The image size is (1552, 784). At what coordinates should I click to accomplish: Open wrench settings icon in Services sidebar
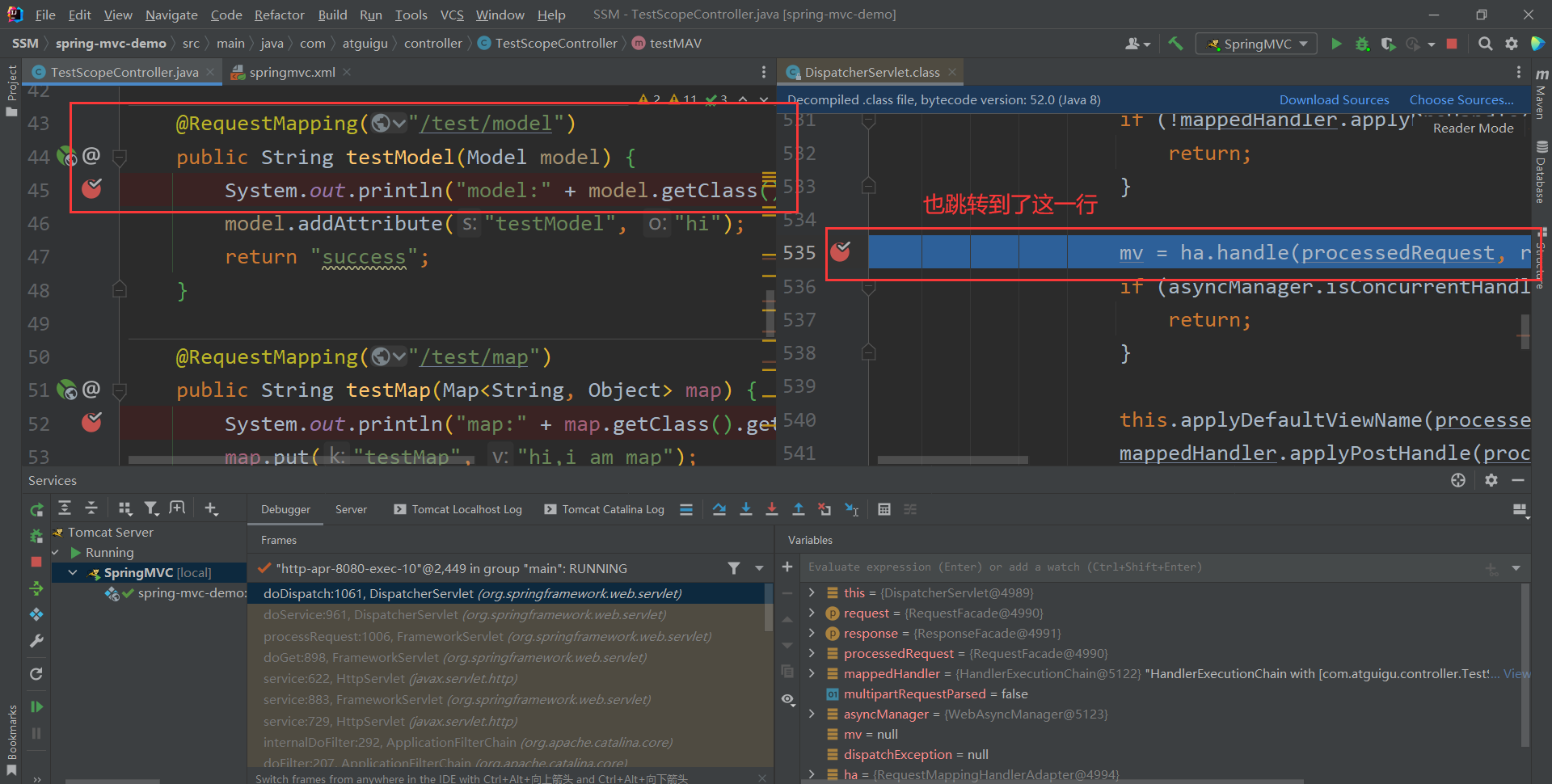(x=36, y=641)
